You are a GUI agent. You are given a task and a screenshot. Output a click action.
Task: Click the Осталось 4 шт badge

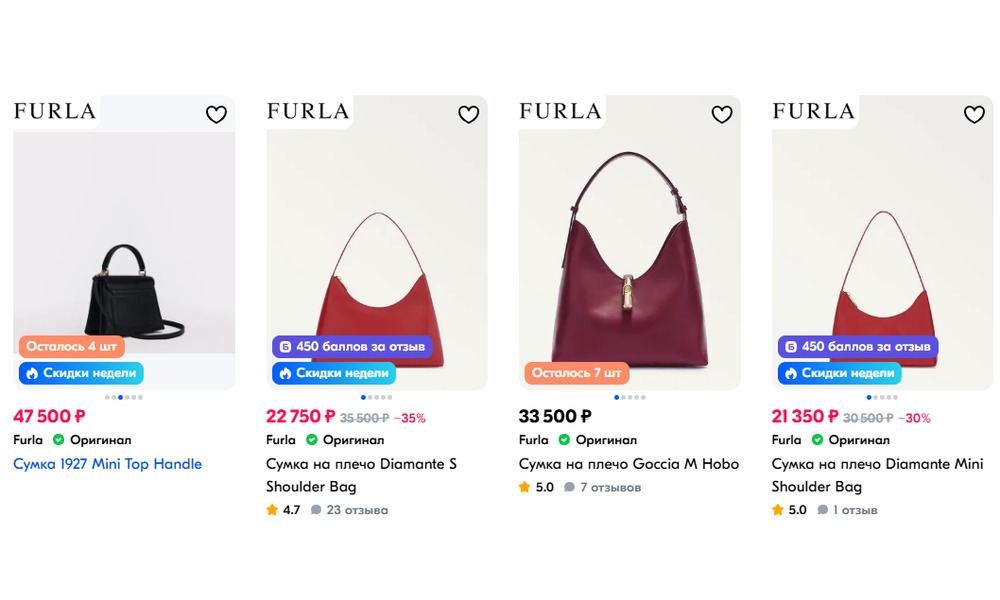71,346
